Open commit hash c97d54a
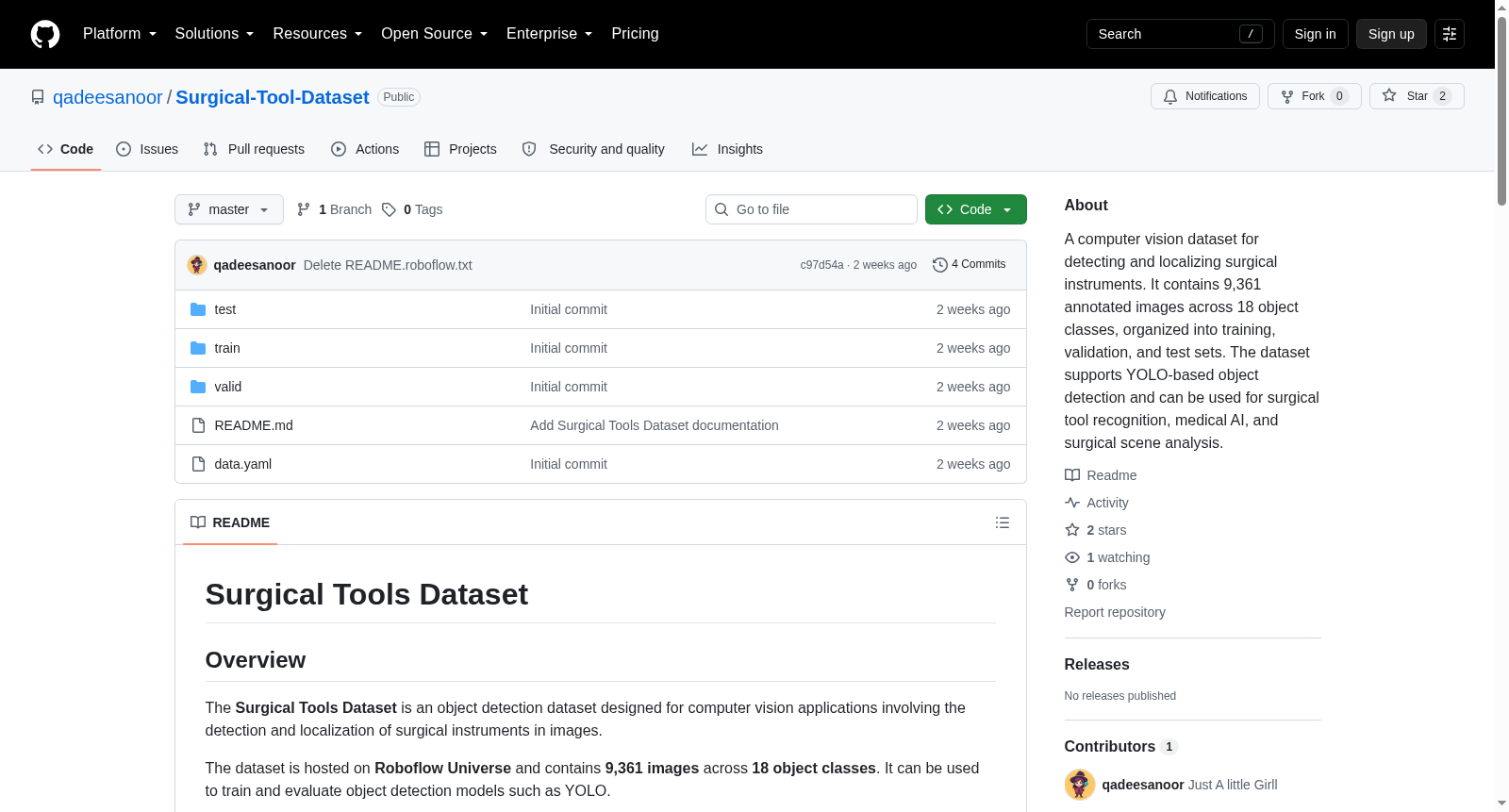Viewport: 1509px width, 812px height. click(821, 265)
